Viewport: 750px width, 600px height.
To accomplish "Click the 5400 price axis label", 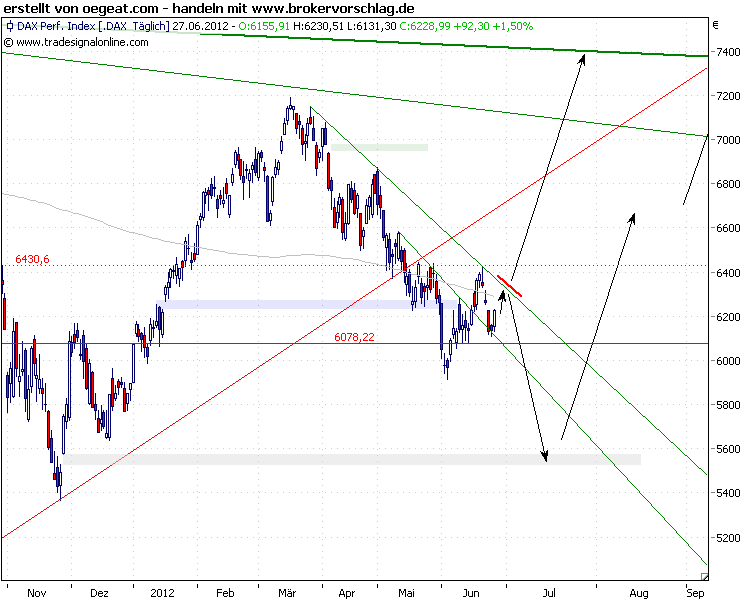I will 728,493.
